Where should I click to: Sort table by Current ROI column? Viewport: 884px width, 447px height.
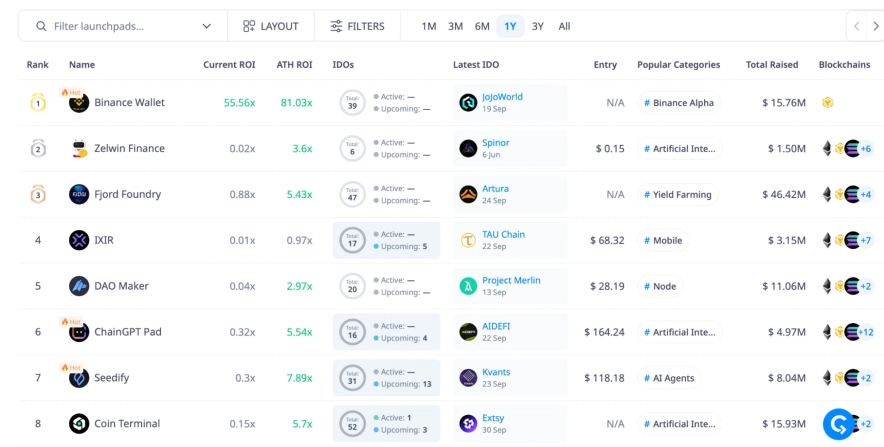point(229,65)
